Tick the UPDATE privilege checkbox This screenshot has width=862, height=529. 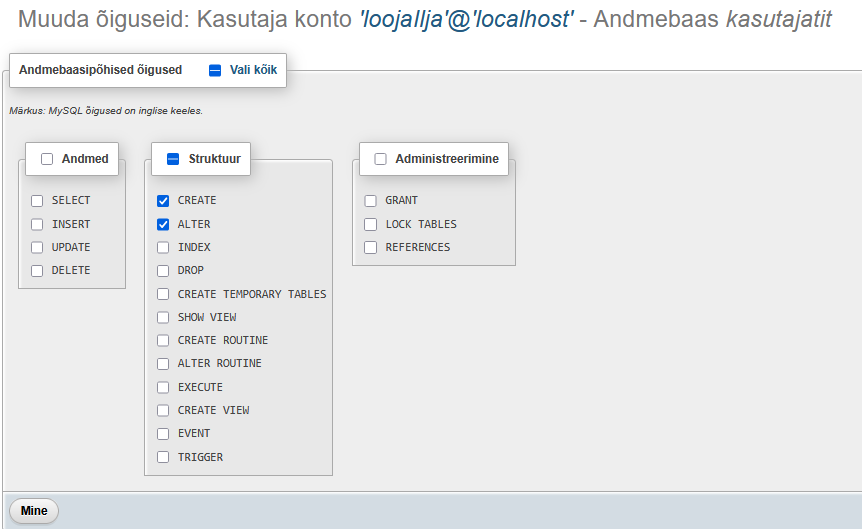(37, 247)
